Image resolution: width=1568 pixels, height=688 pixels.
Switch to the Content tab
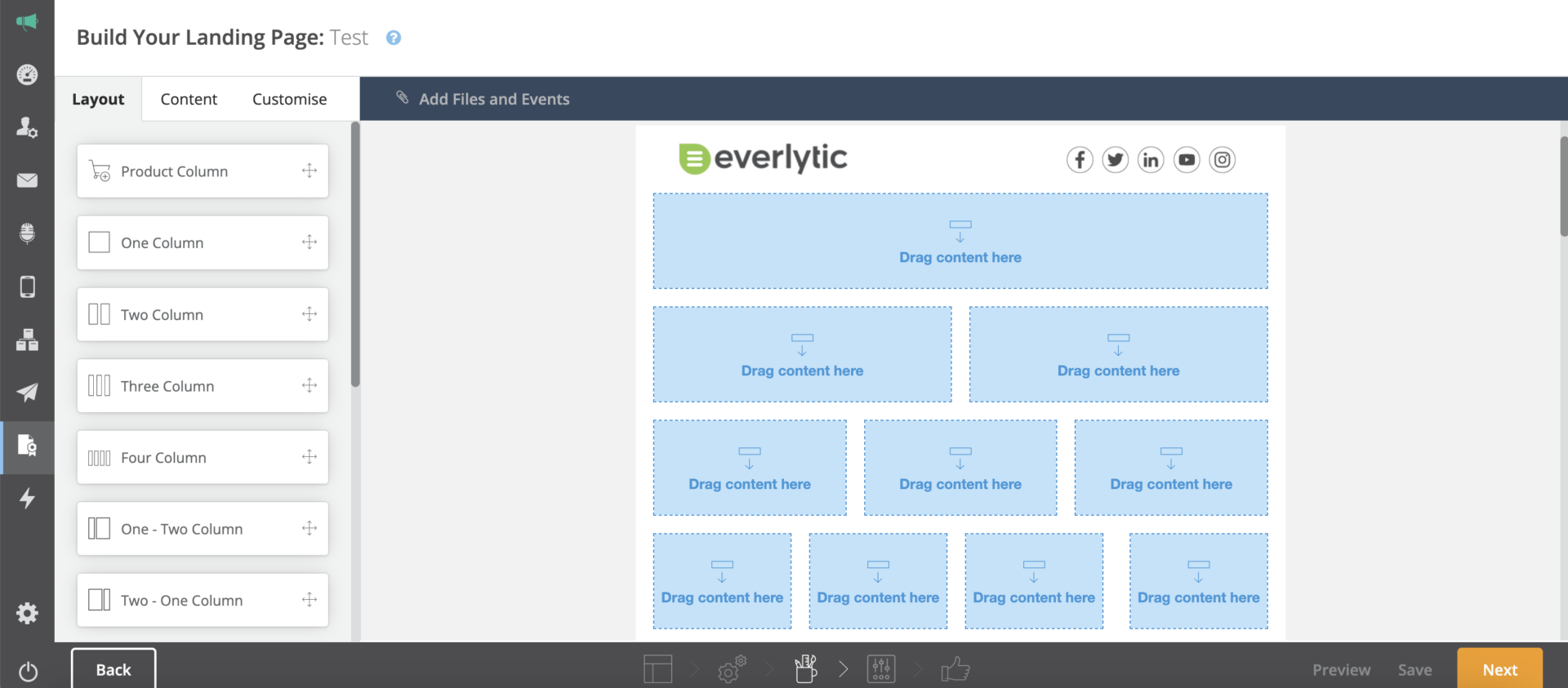(189, 100)
